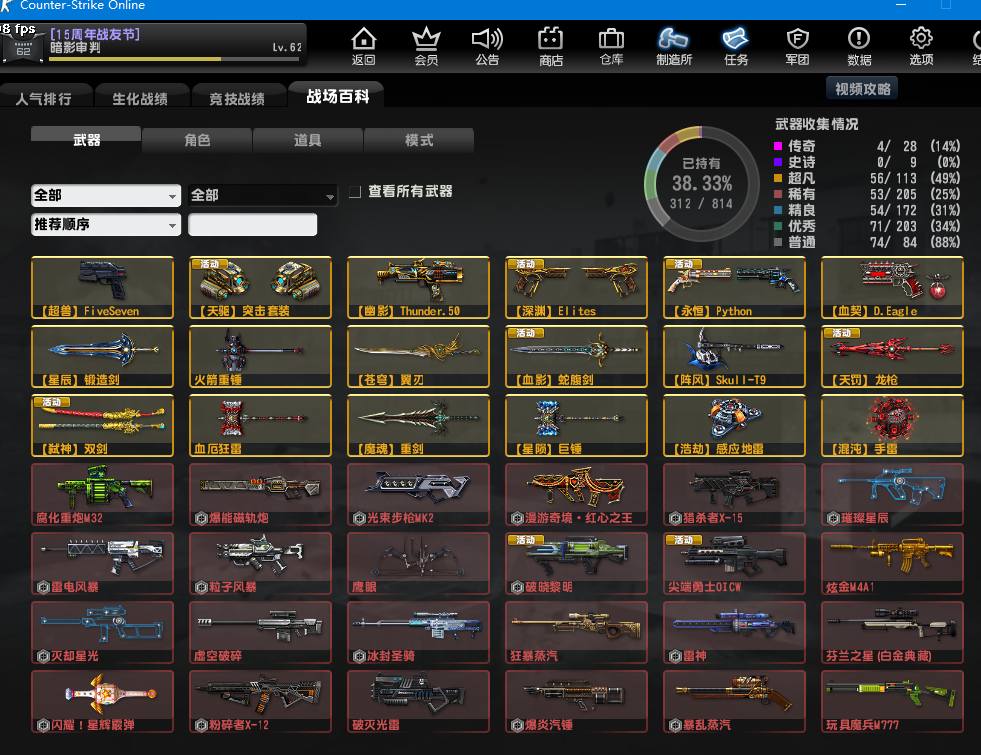Open the 【星辰】锻造剑 weapon card
Image resolution: width=981 pixels, height=755 pixels.
point(103,357)
